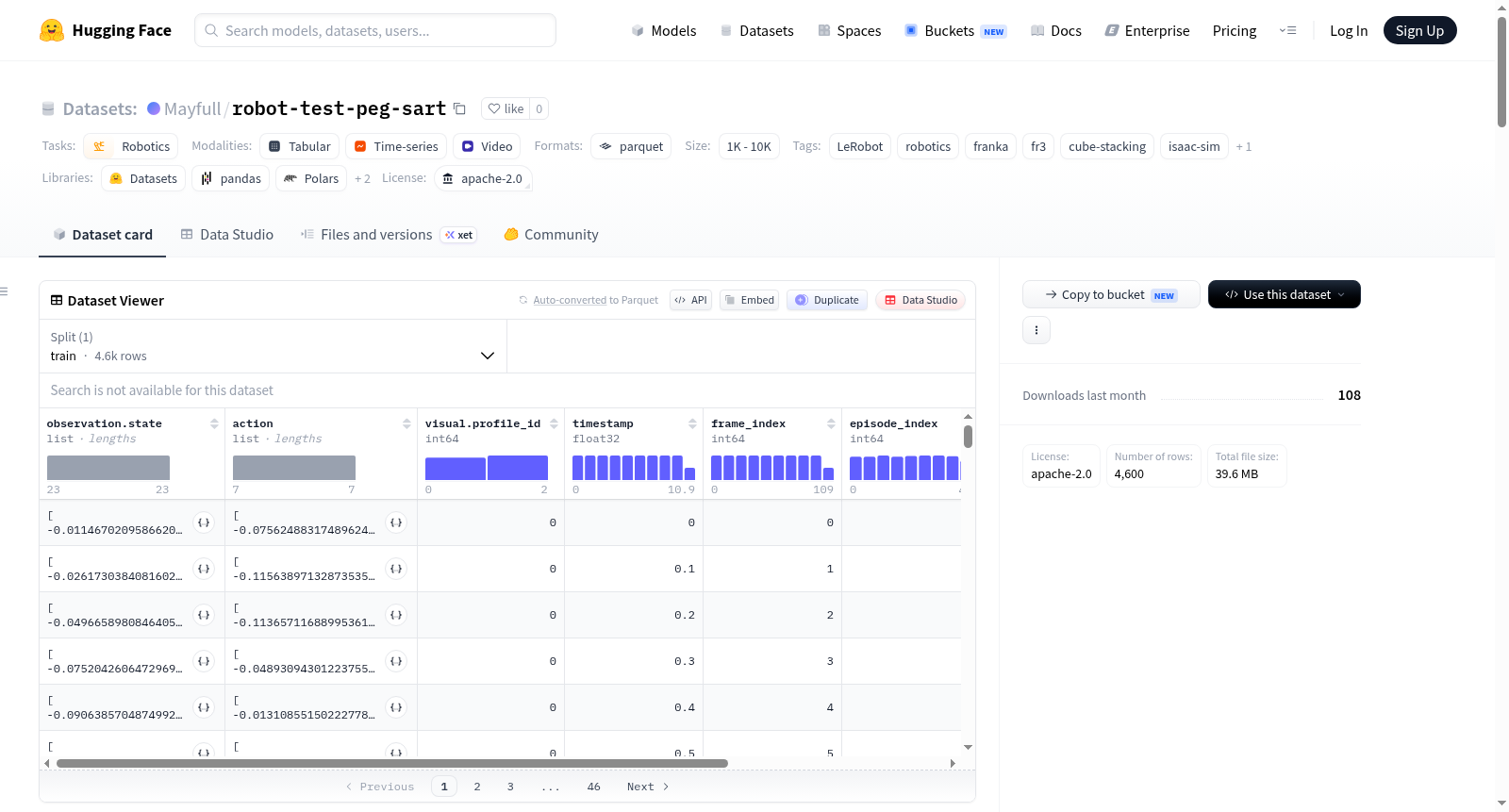Select the Tabular modality tag
Viewport: 1509px width, 812px height.
point(300,146)
